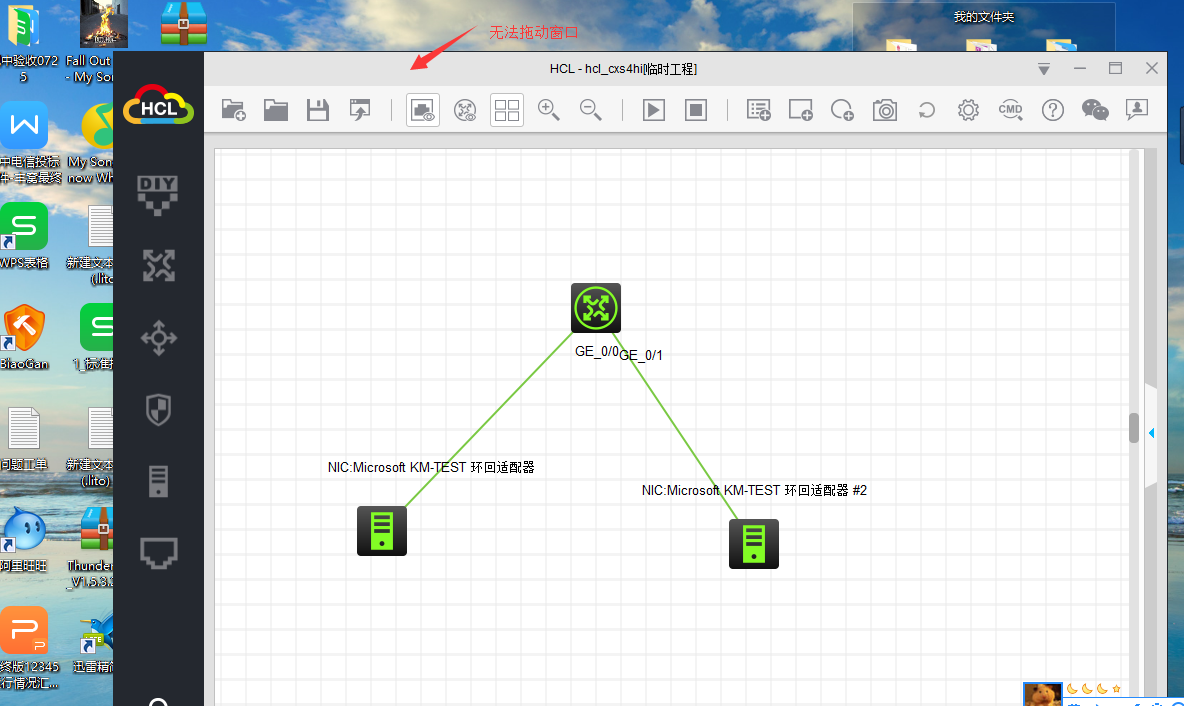
Task: Toggle the grid display button
Action: coord(507,110)
